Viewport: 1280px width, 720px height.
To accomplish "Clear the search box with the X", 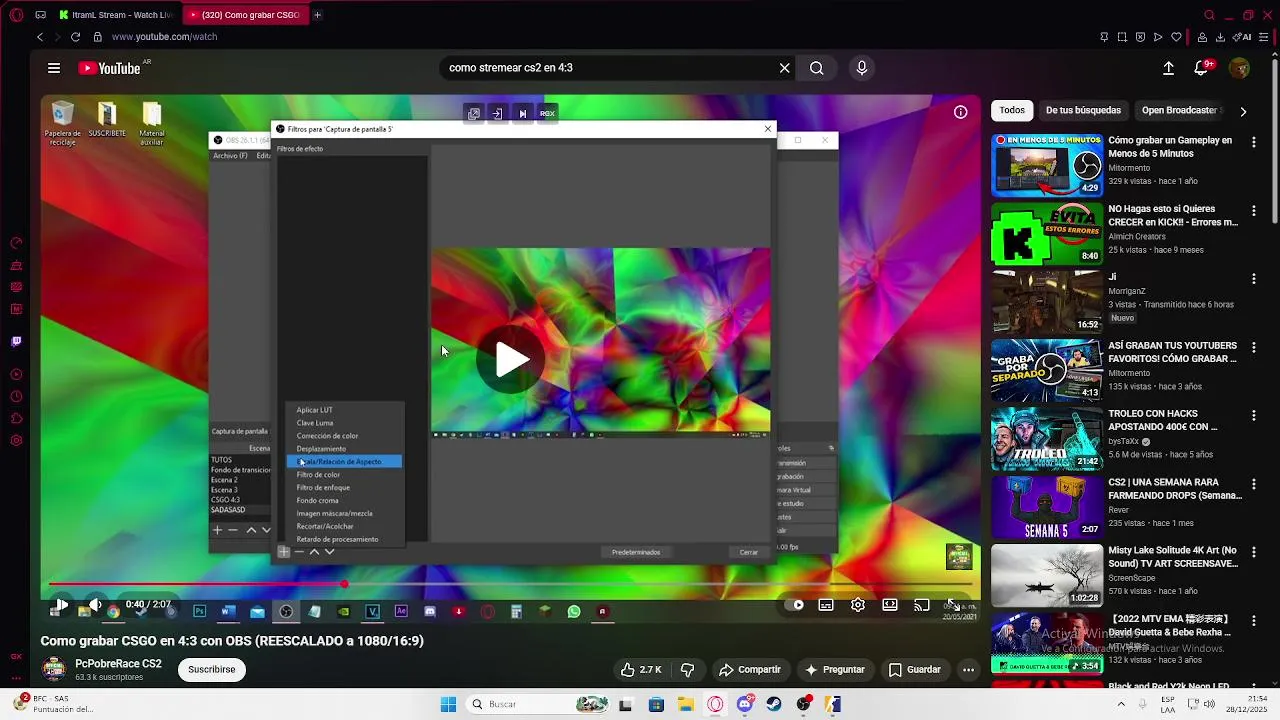I will (785, 68).
